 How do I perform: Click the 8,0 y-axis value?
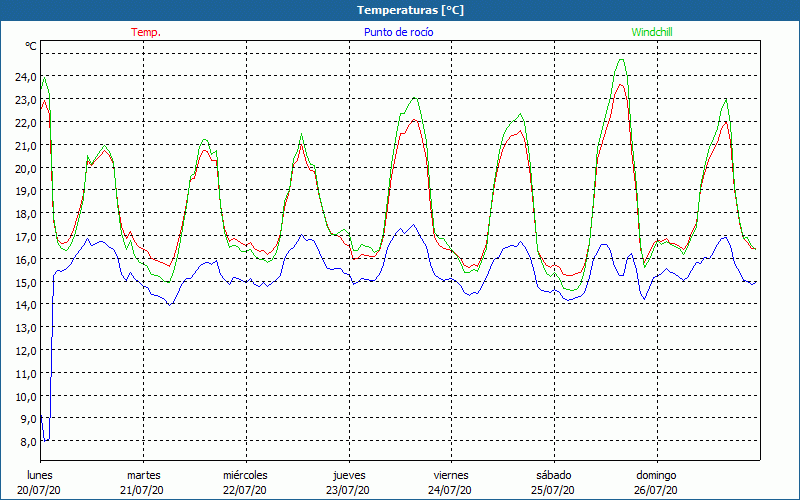pos(28,442)
